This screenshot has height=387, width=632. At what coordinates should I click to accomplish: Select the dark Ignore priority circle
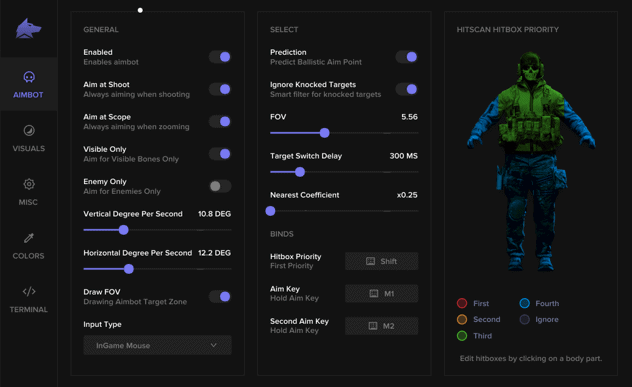(524, 319)
